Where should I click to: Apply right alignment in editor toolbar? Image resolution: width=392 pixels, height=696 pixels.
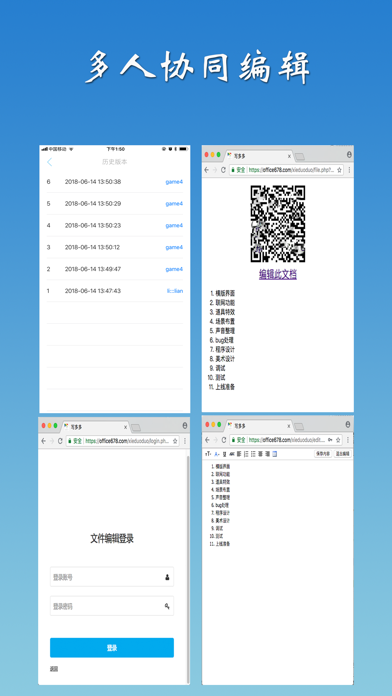coord(267,454)
